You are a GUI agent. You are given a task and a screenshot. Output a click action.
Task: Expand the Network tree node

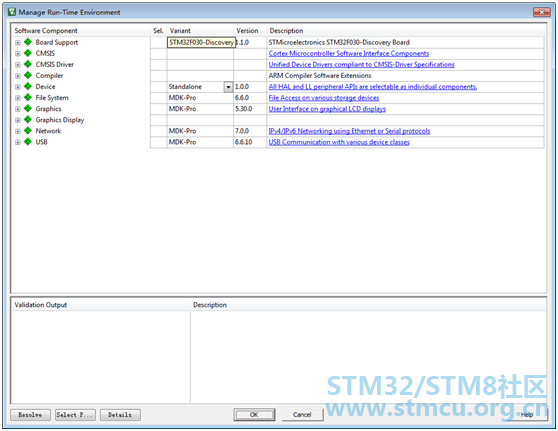pos(17,131)
